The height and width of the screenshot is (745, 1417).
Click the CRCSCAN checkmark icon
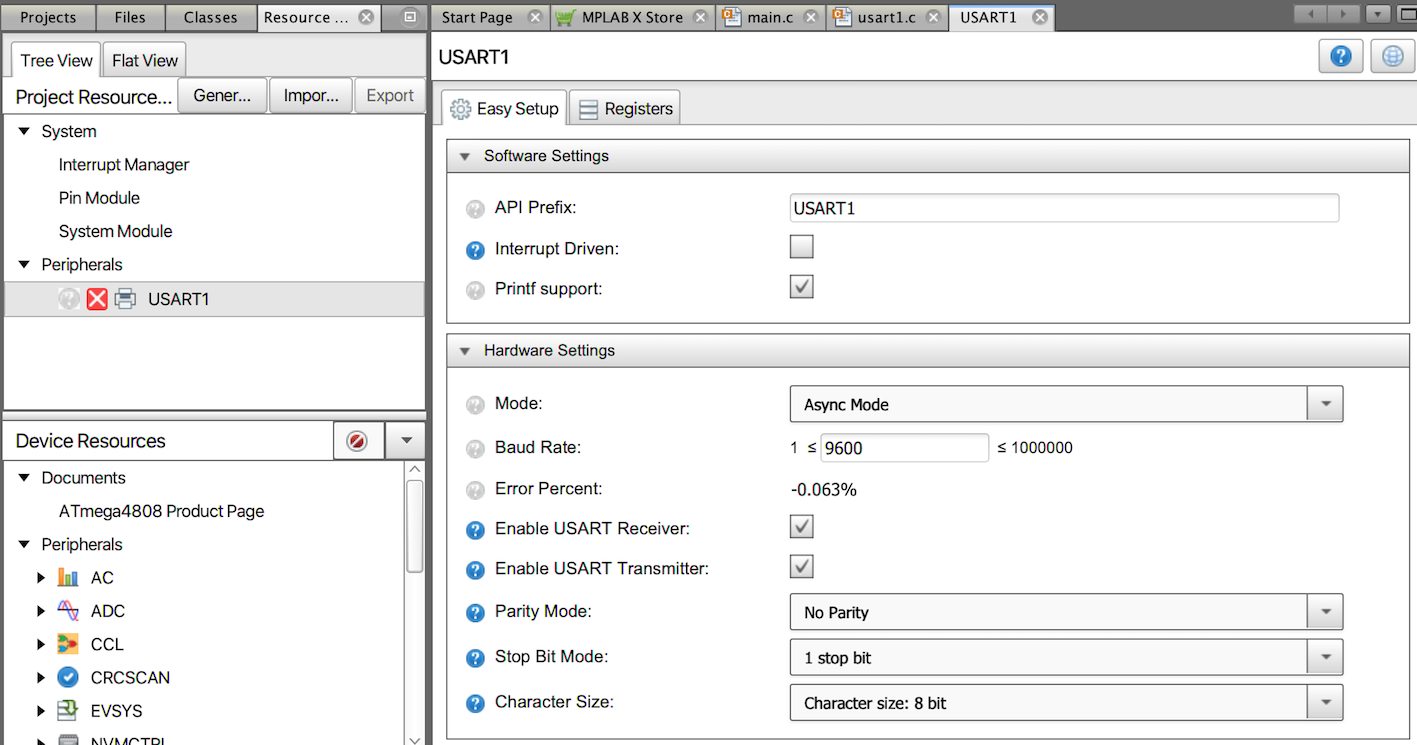click(68, 678)
